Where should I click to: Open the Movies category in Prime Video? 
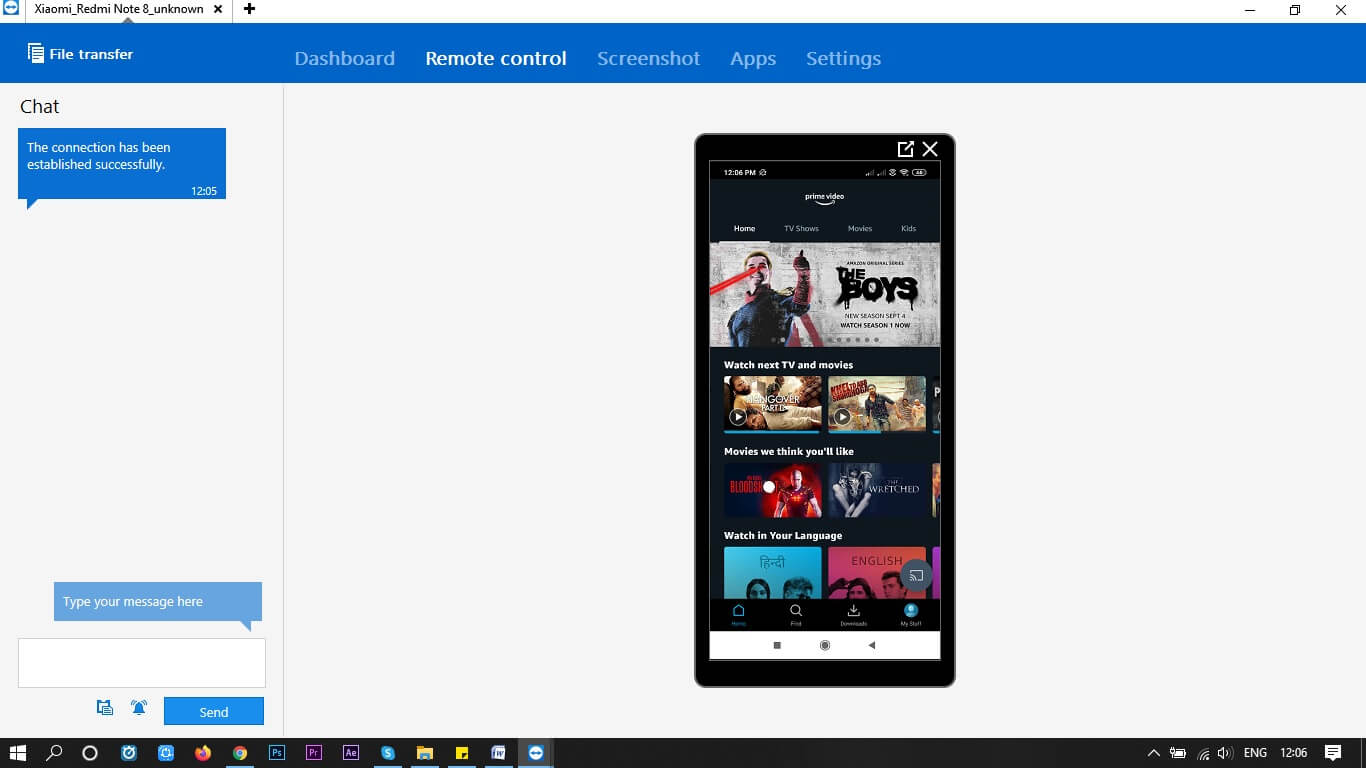860,228
